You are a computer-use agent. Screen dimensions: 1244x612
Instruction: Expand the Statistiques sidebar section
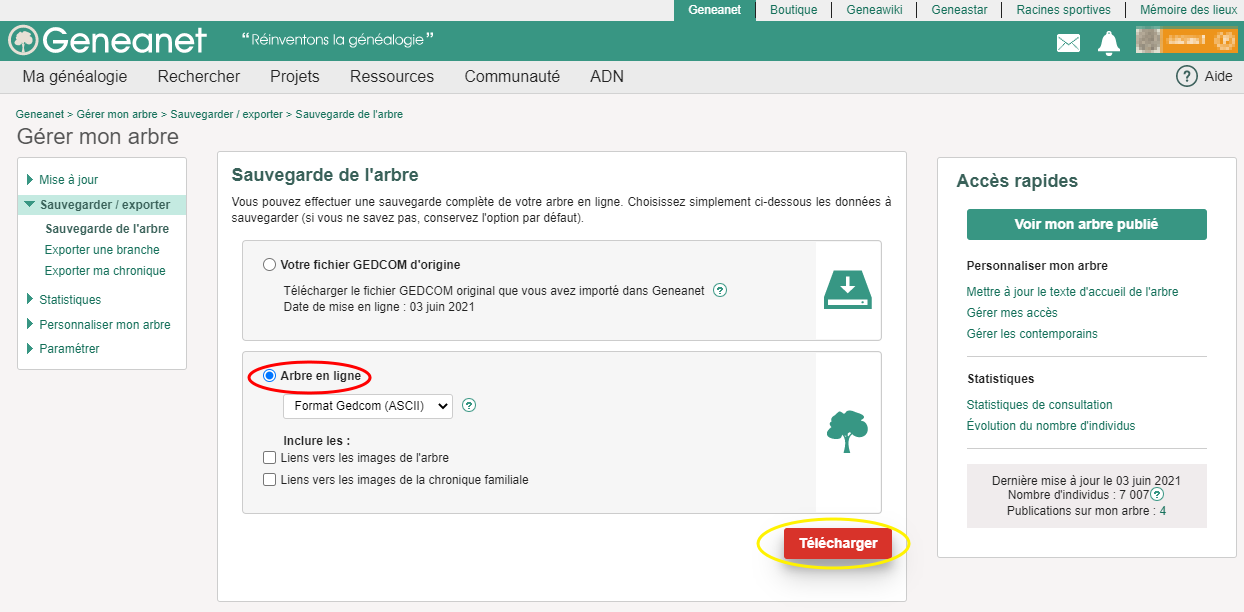coord(69,300)
